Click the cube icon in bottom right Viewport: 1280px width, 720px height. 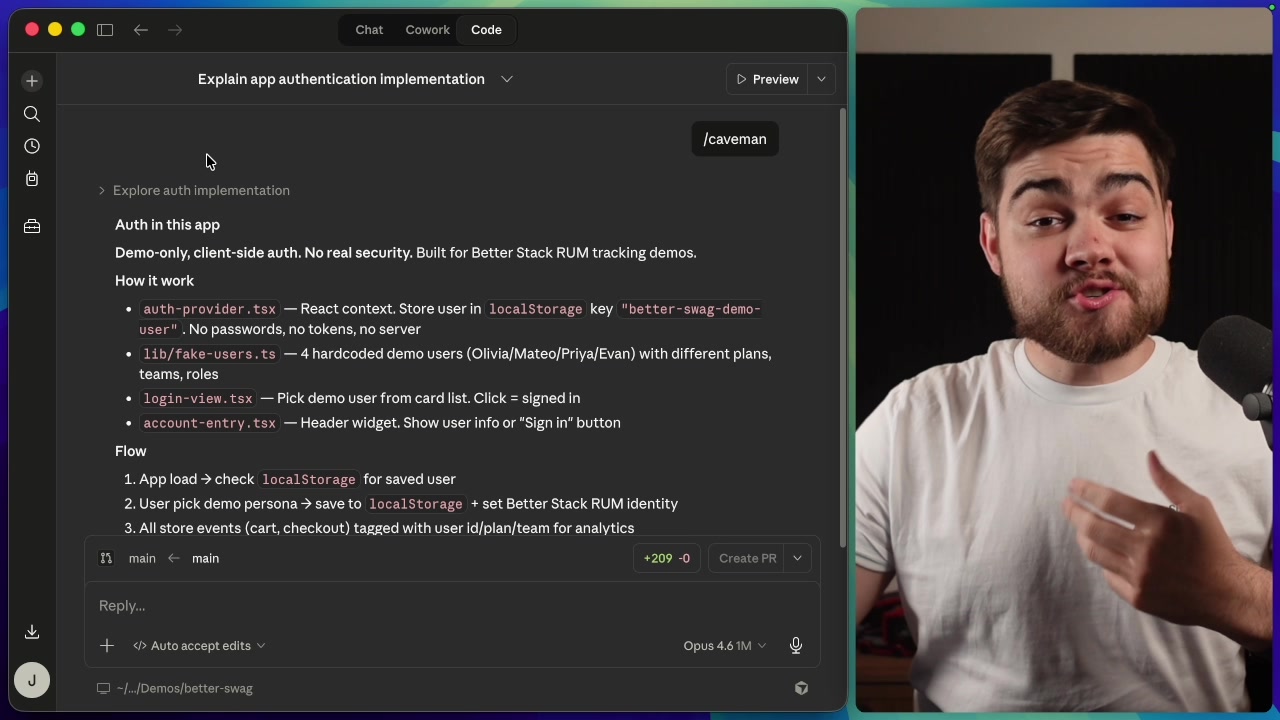pos(801,688)
